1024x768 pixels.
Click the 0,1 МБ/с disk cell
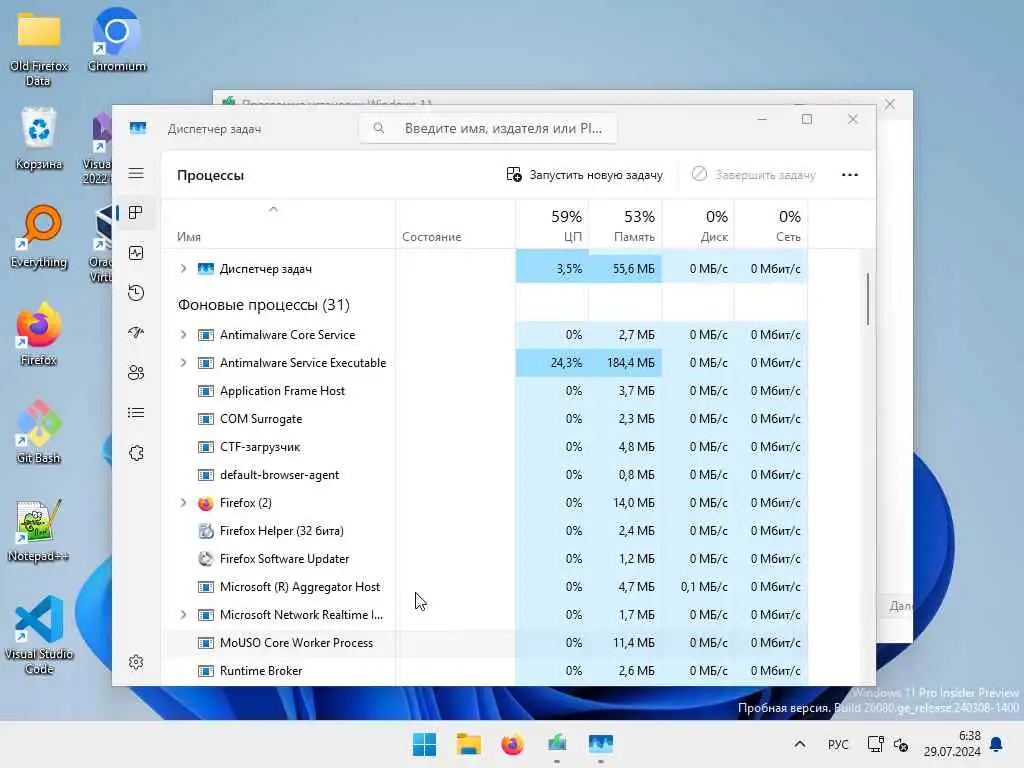[698, 586]
